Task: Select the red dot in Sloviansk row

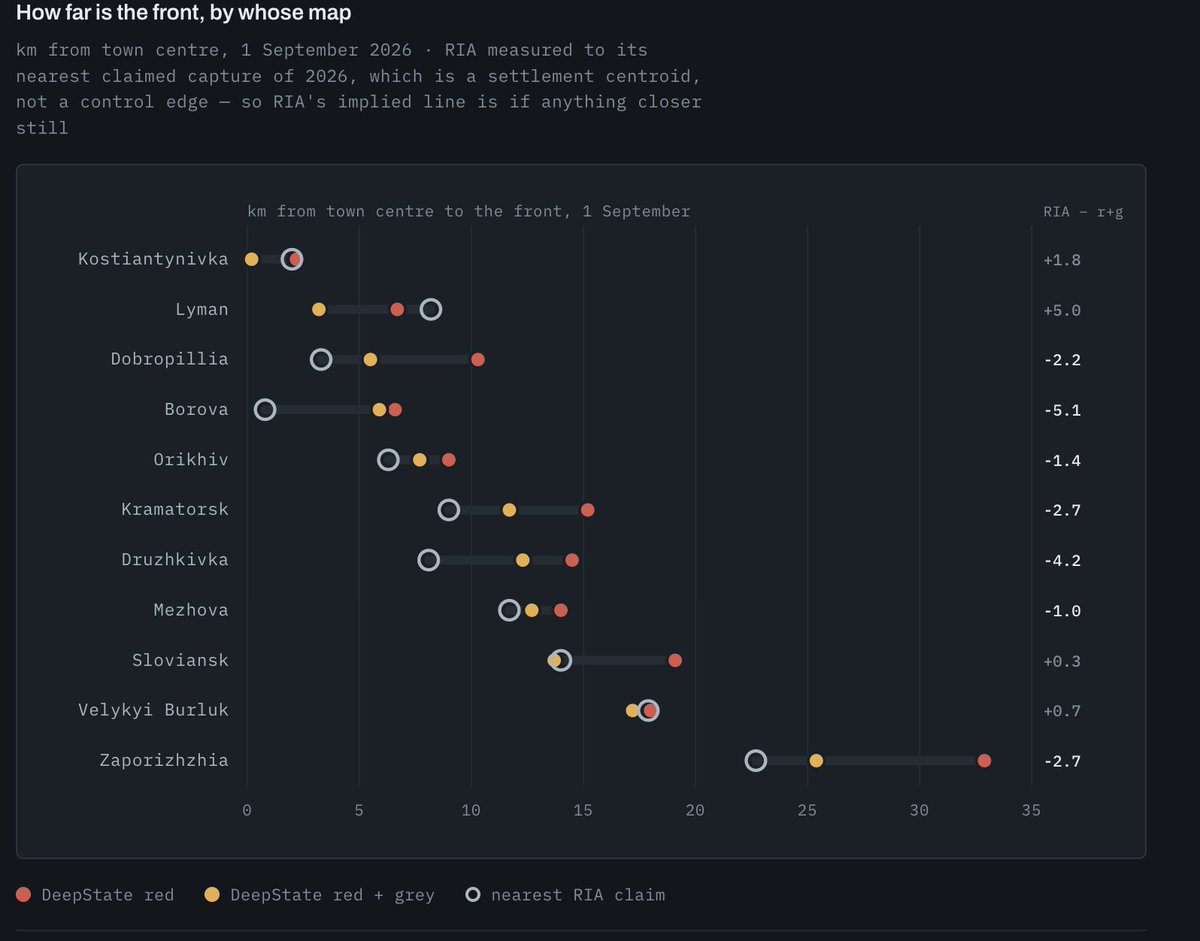Action: tap(675, 660)
